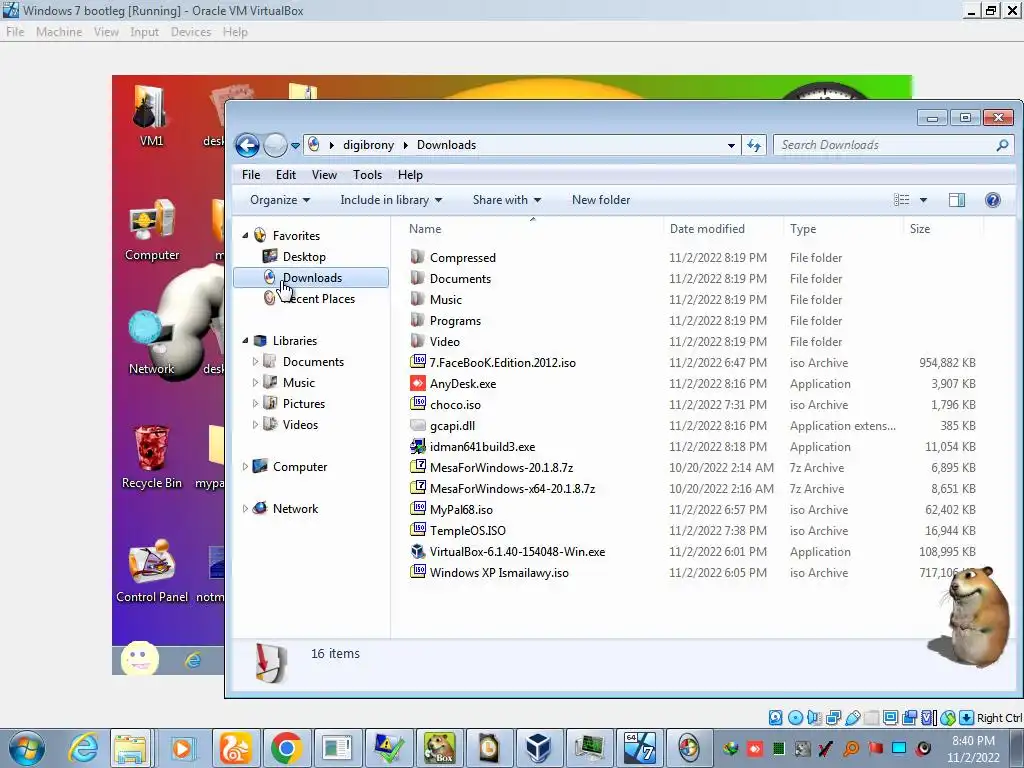The width and height of the screenshot is (1024, 768).
Task: Select the MyPal68.iso file
Action: click(461, 510)
